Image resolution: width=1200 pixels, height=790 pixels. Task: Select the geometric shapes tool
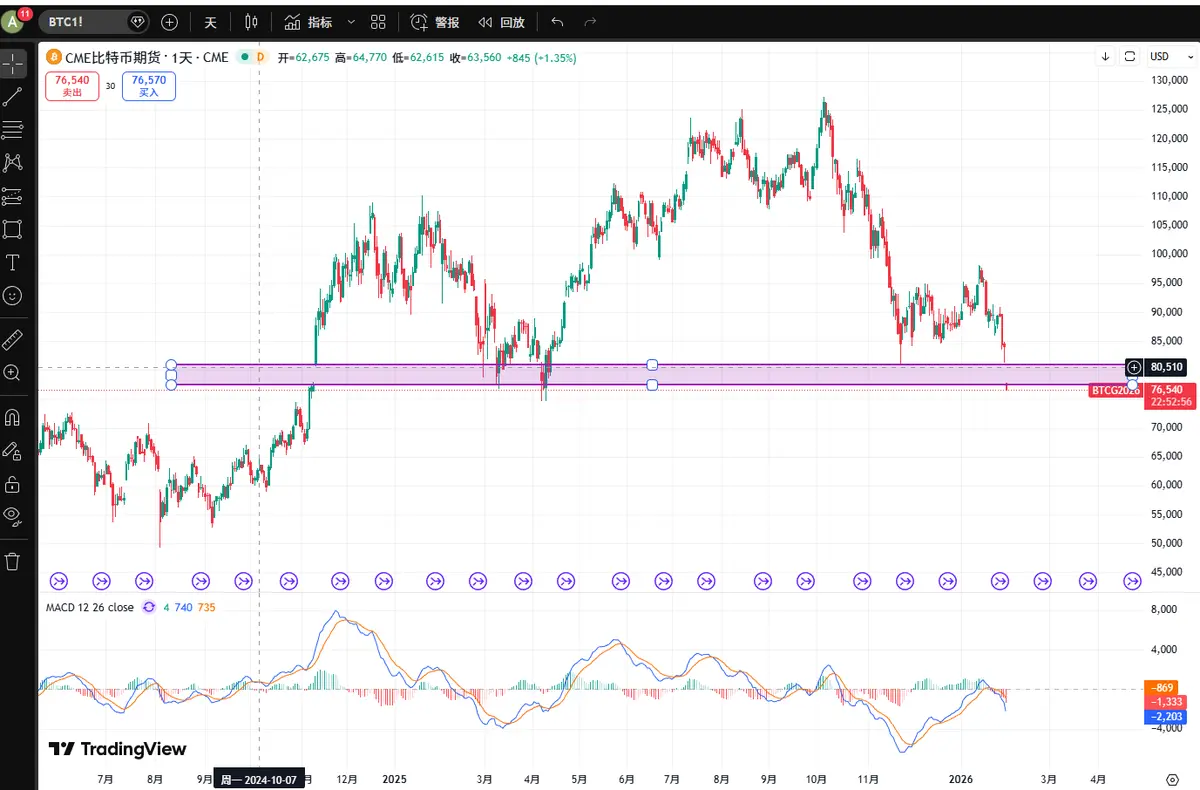[13, 229]
